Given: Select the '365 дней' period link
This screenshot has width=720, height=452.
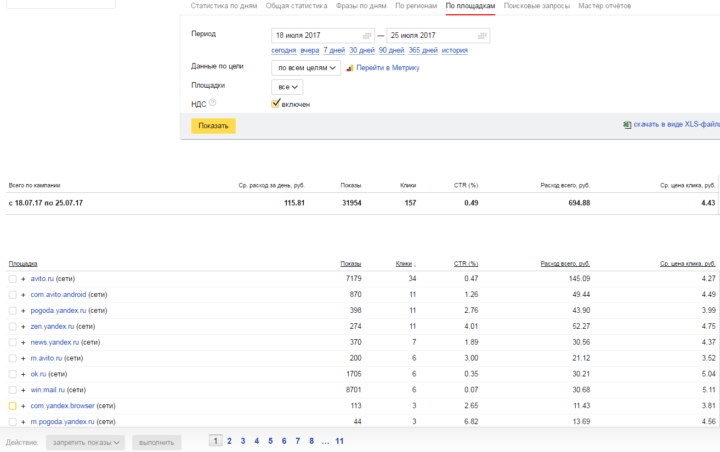Looking at the screenshot, I should coord(423,50).
